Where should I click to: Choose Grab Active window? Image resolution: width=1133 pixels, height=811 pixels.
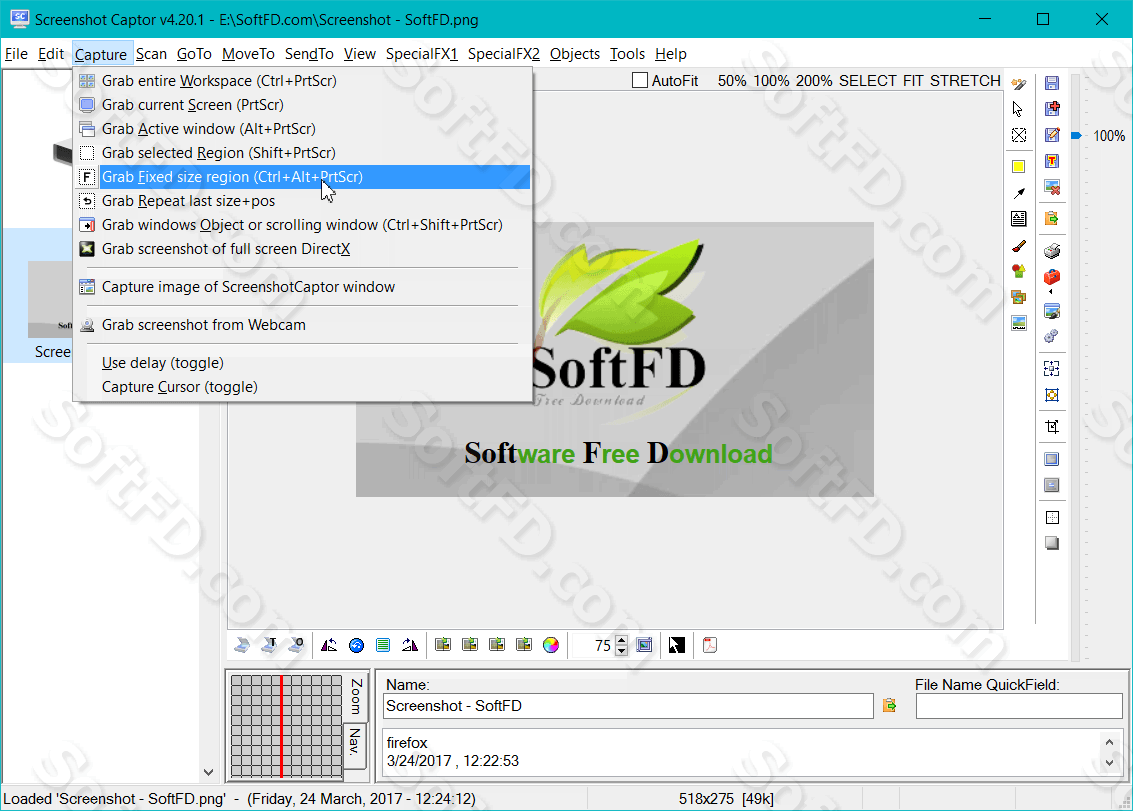(303, 129)
